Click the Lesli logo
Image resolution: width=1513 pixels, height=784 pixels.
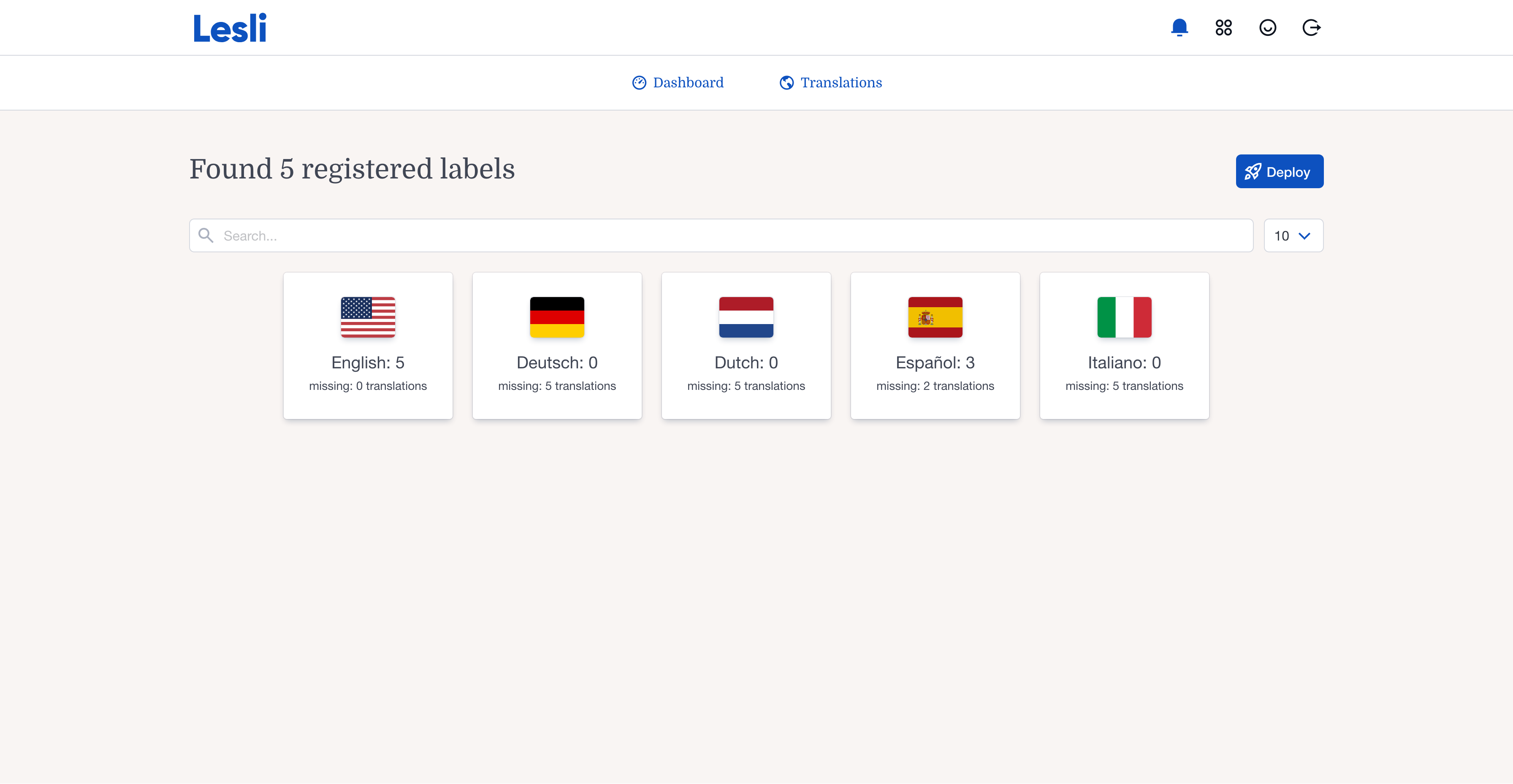point(230,28)
